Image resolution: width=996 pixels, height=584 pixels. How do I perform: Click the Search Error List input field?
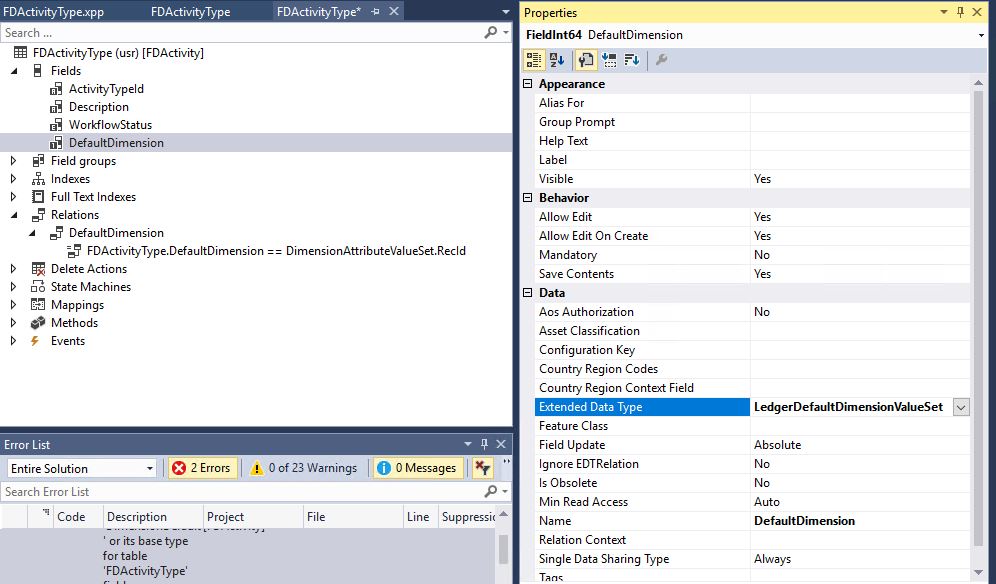click(240, 492)
